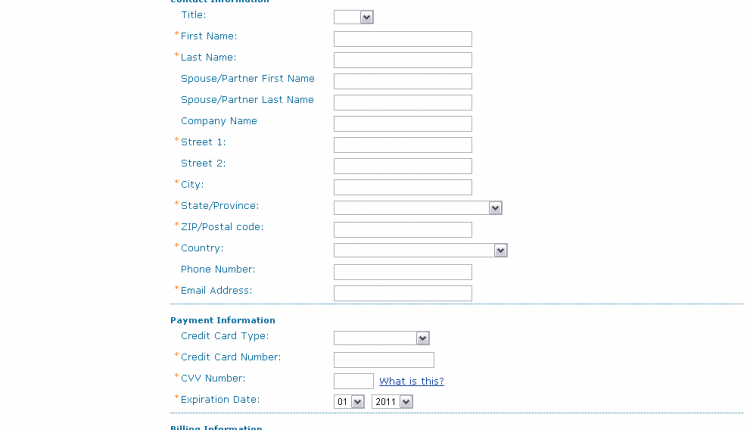Choose the expiration year dropdown
Screen dimensions: 750x430
click(392, 402)
